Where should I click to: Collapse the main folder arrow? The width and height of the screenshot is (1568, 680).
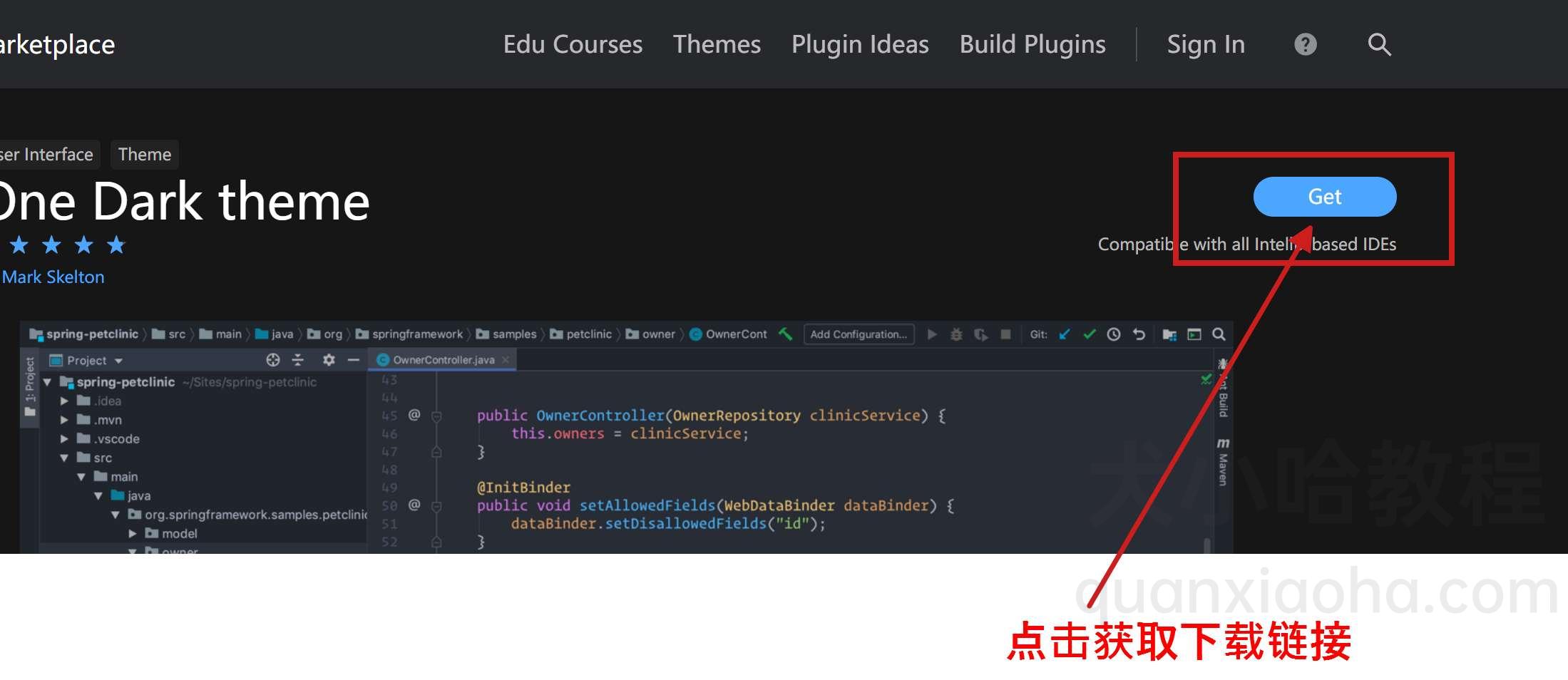81,476
